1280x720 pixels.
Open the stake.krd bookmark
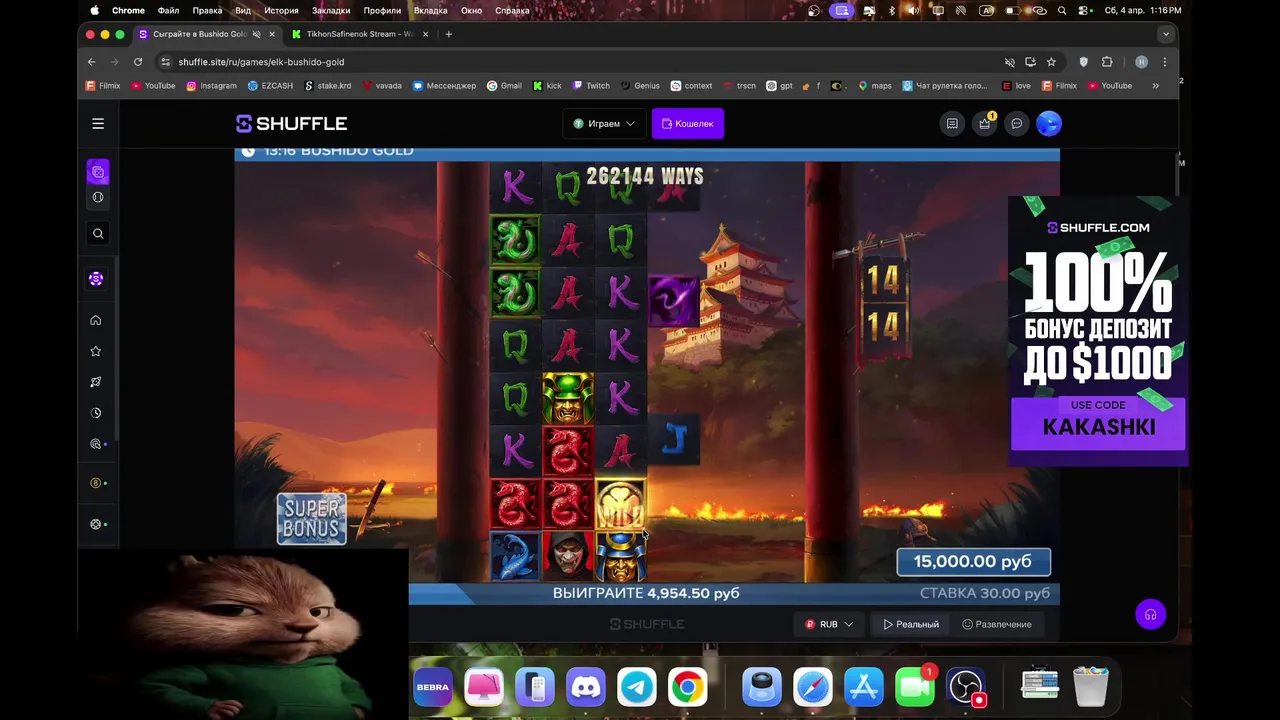coord(328,86)
